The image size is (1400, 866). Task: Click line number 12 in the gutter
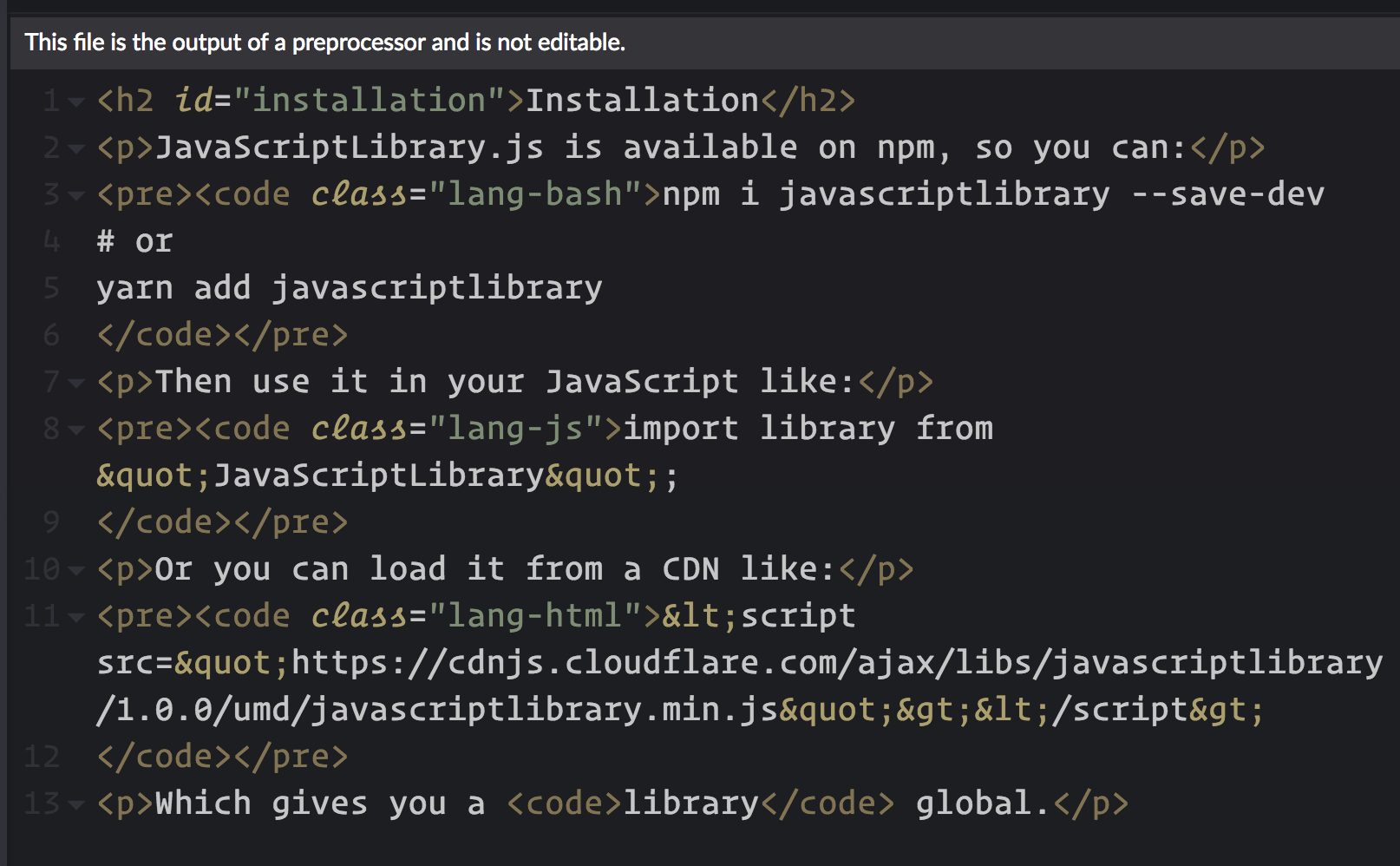click(43, 757)
